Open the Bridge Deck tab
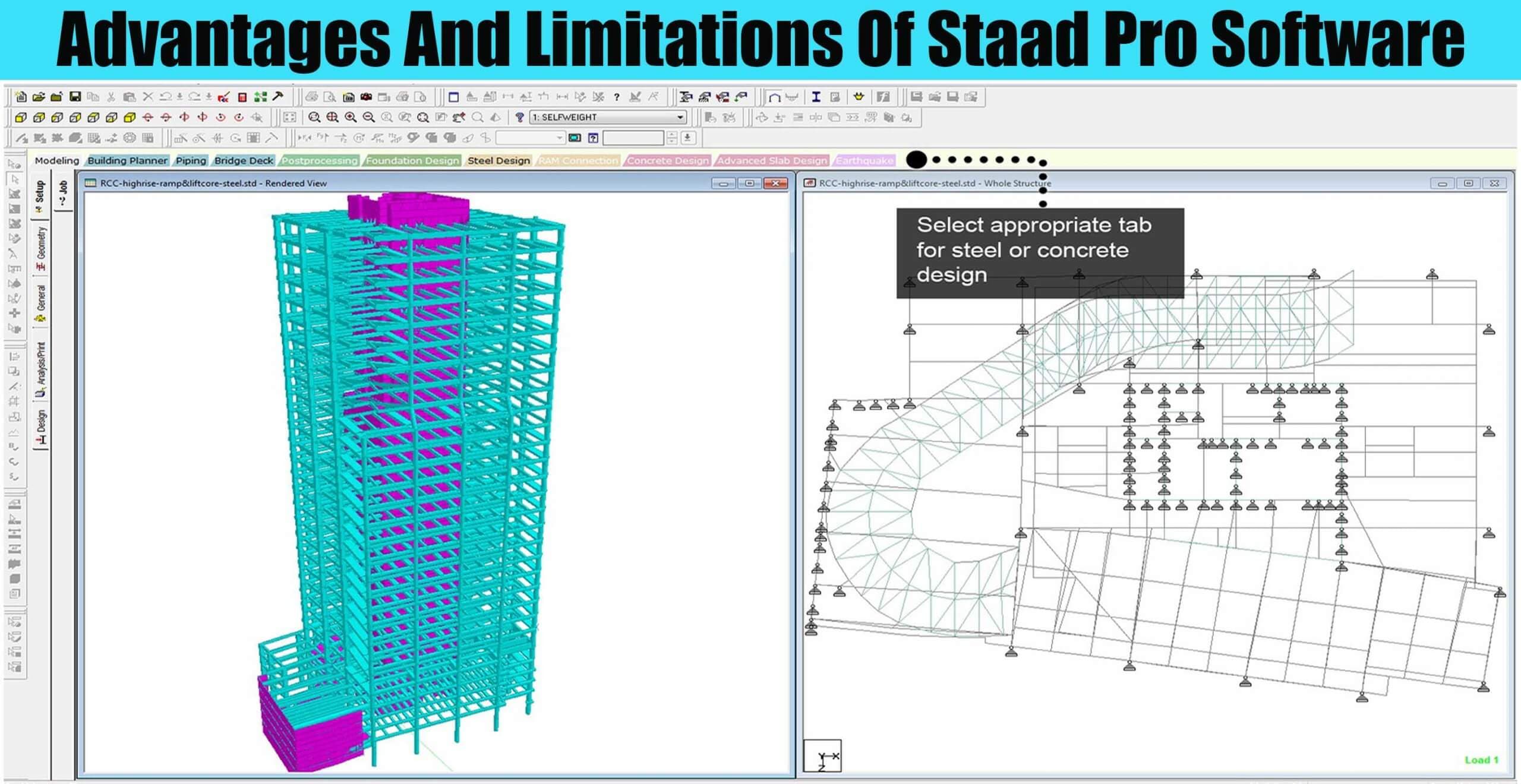 [244, 160]
